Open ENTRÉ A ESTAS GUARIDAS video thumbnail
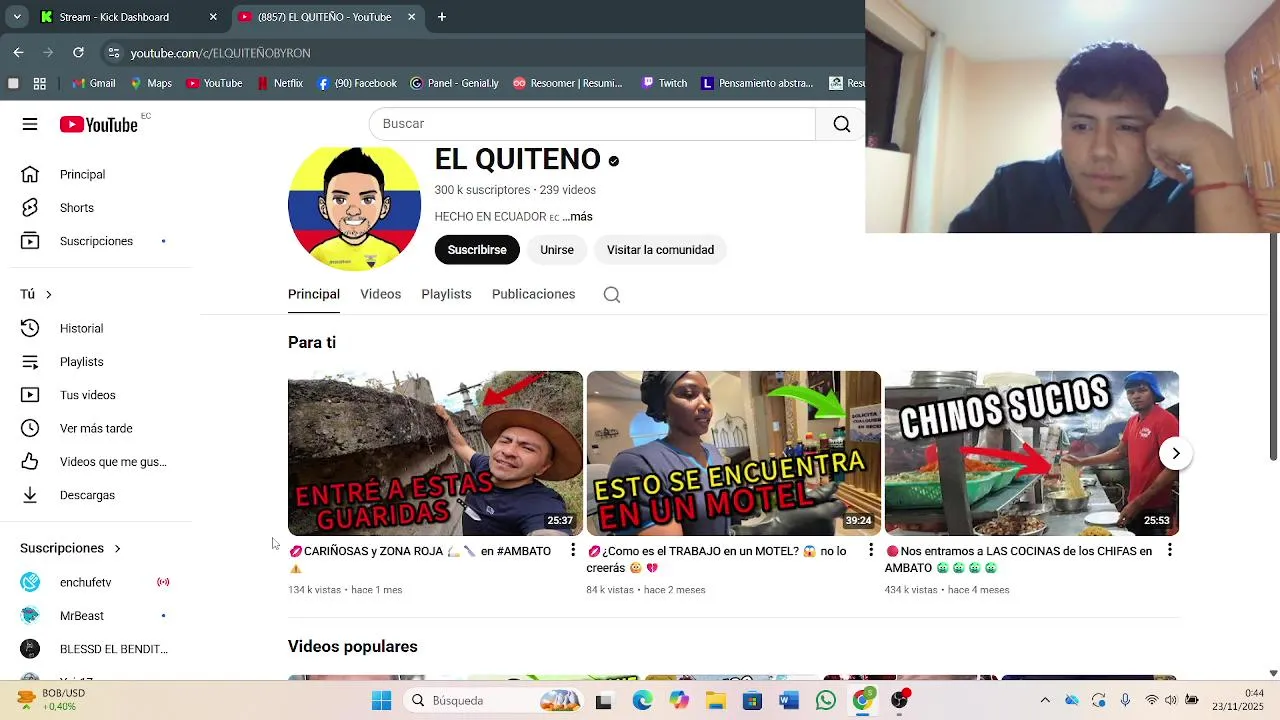Image resolution: width=1280 pixels, height=720 pixels. click(x=435, y=453)
